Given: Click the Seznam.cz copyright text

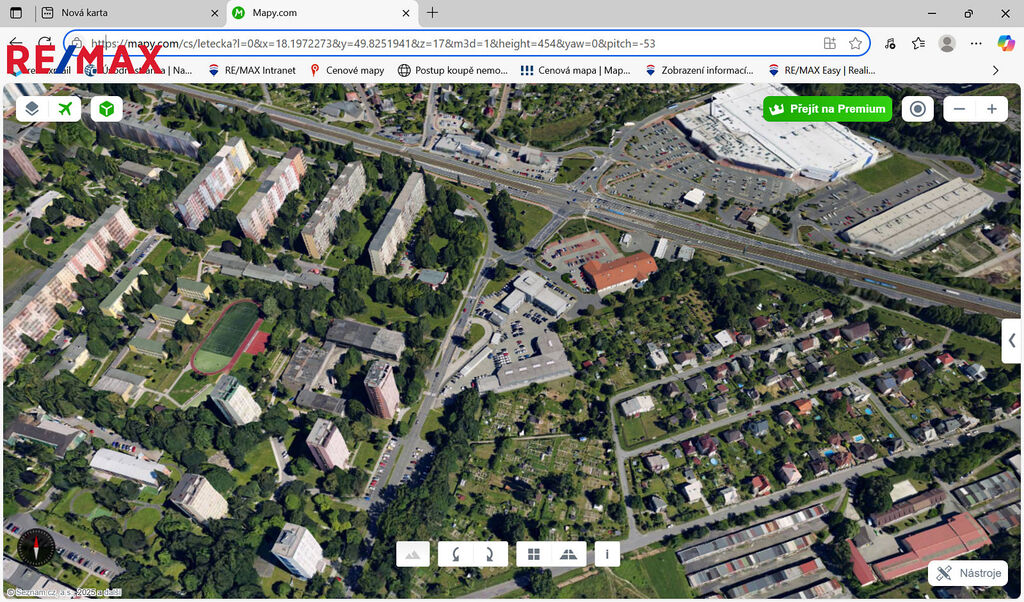Looking at the screenshot, I should tap(64, 592).
